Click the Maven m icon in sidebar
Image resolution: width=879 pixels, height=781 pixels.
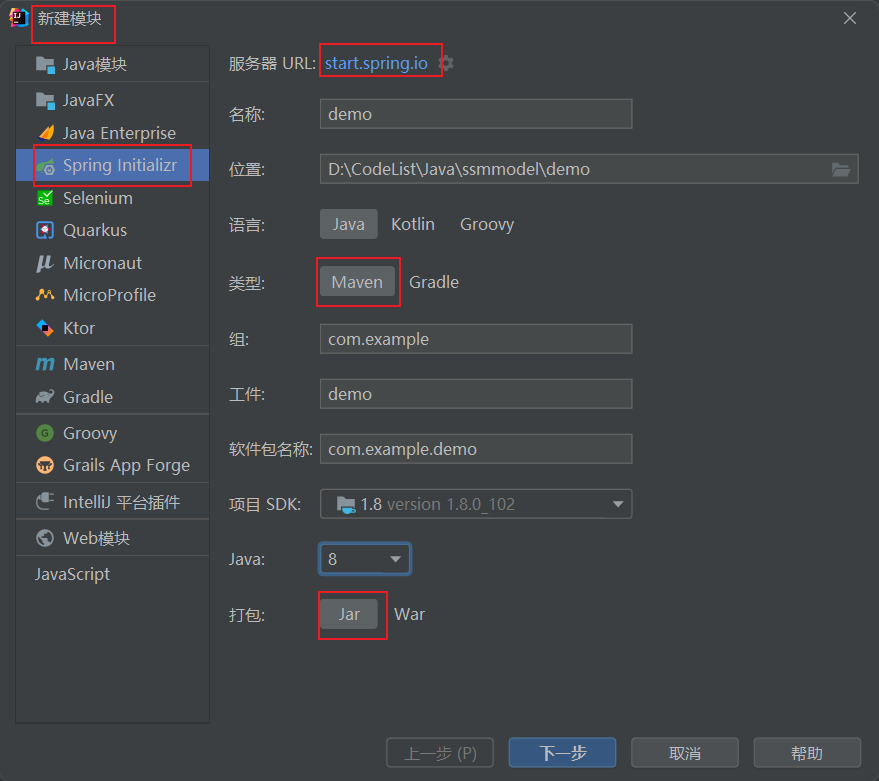click(45, 364)
